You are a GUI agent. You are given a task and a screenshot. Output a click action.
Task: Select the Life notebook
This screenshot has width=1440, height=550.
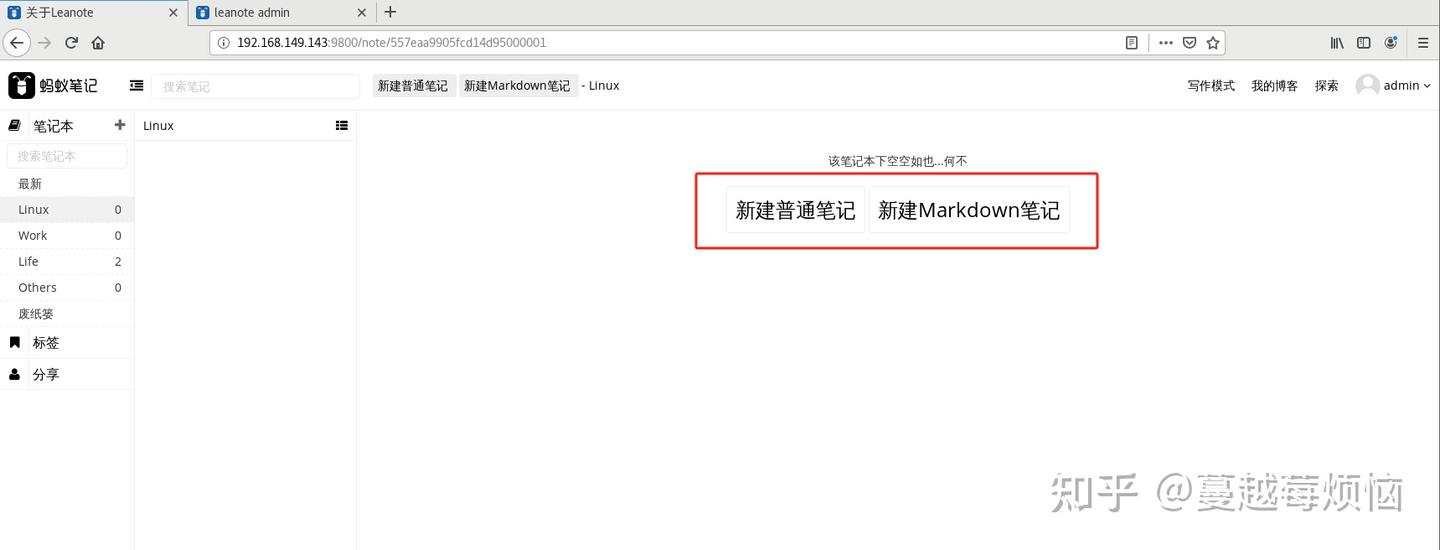[x=67, y=261]
